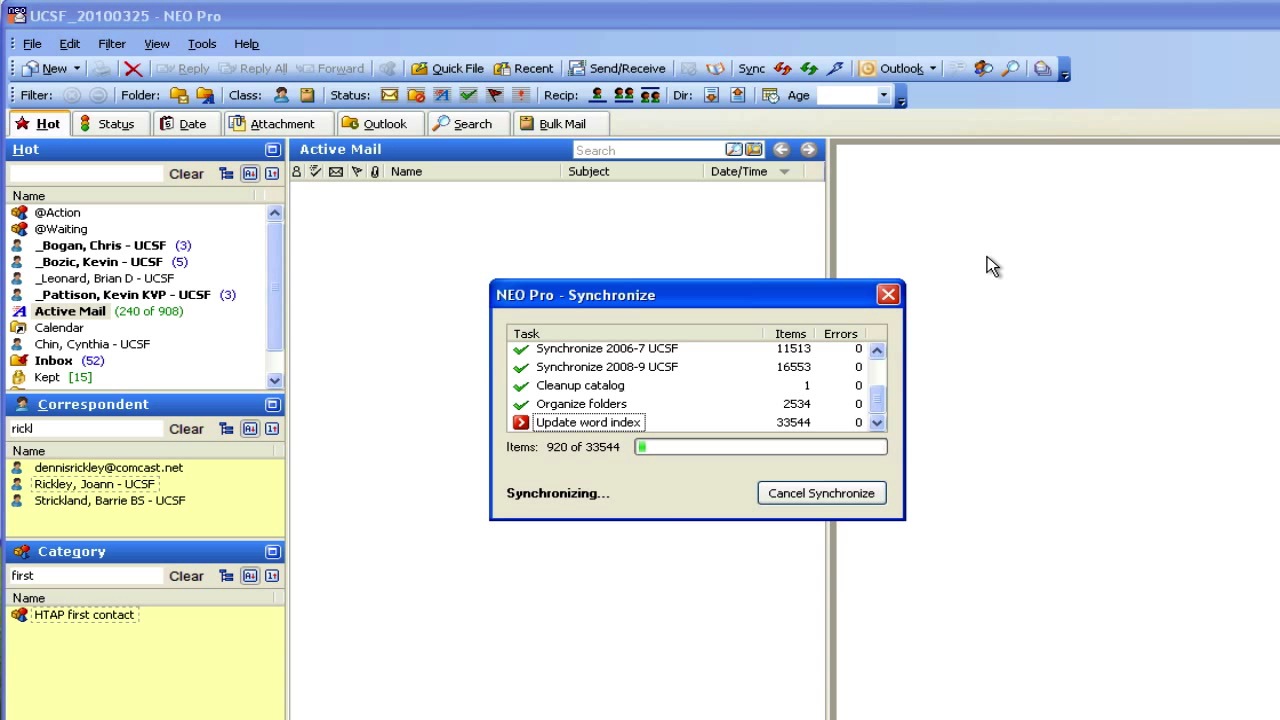Click the Class person filter icon

coord(281,95)
